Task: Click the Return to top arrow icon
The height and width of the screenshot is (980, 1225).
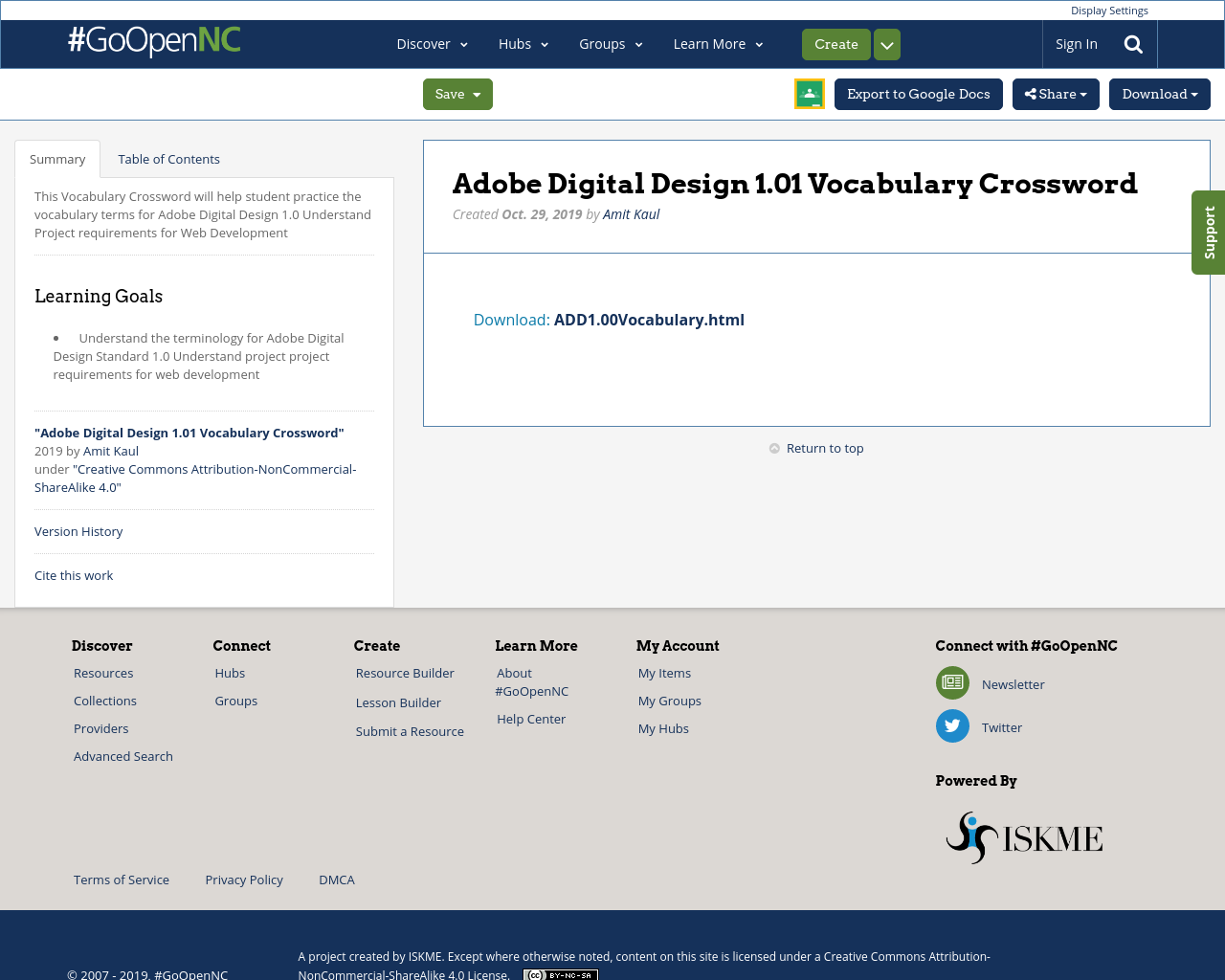Action: pyautogui.click(x=774, y=448)
